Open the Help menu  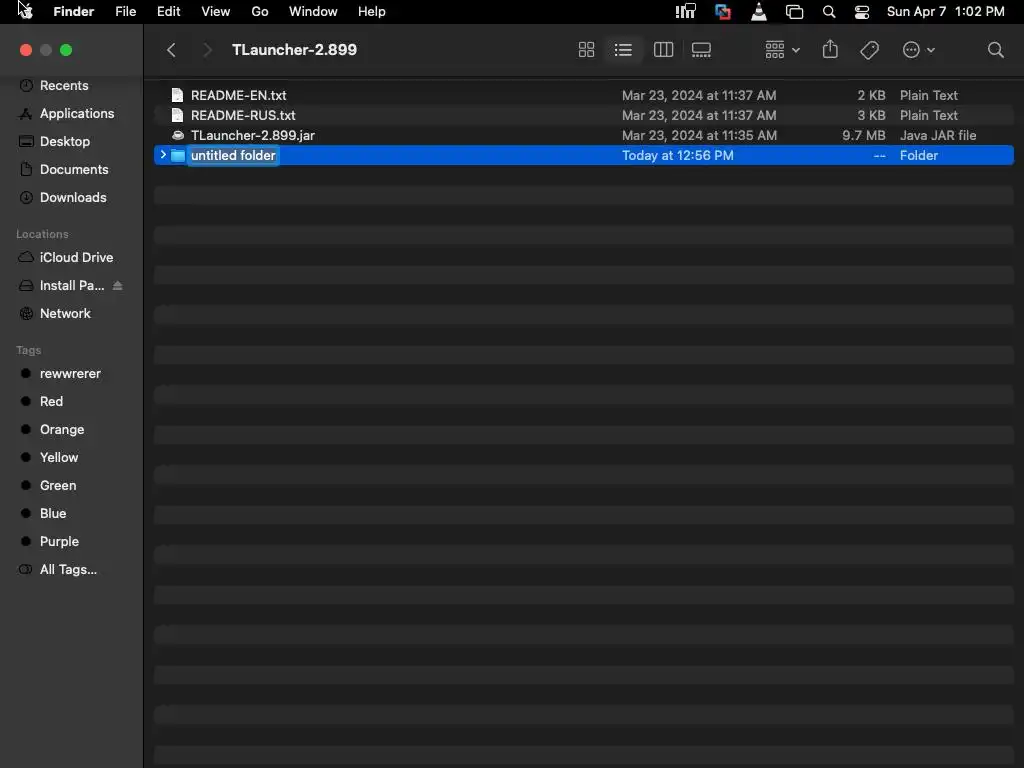(372, 12)
